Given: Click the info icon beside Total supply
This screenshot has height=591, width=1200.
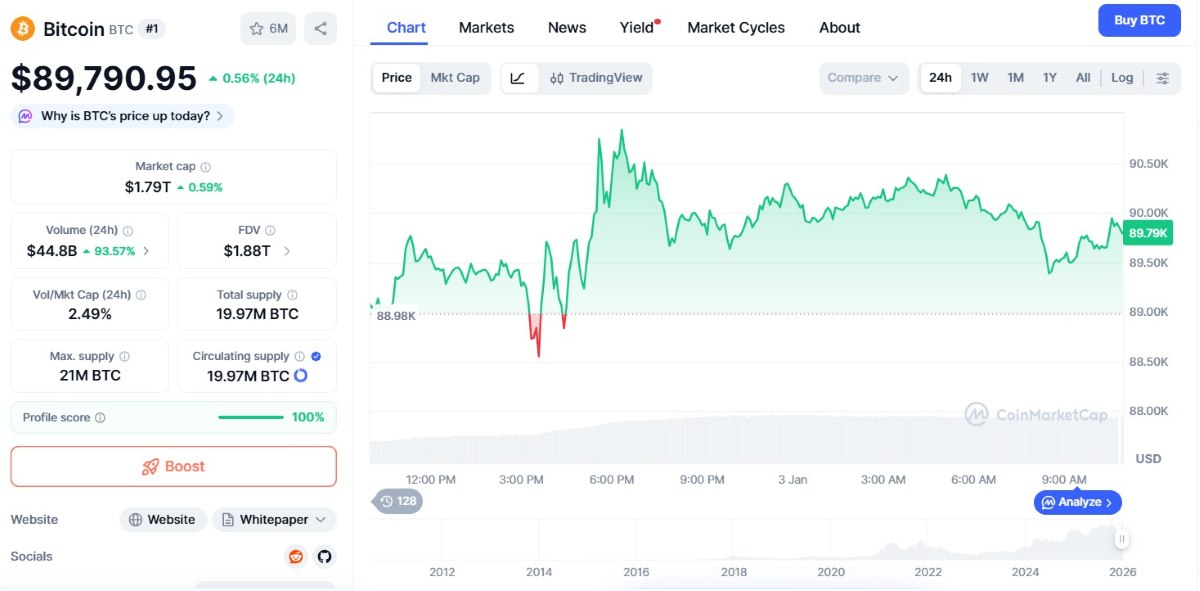Looking at the screenshot, I should 292,295.
